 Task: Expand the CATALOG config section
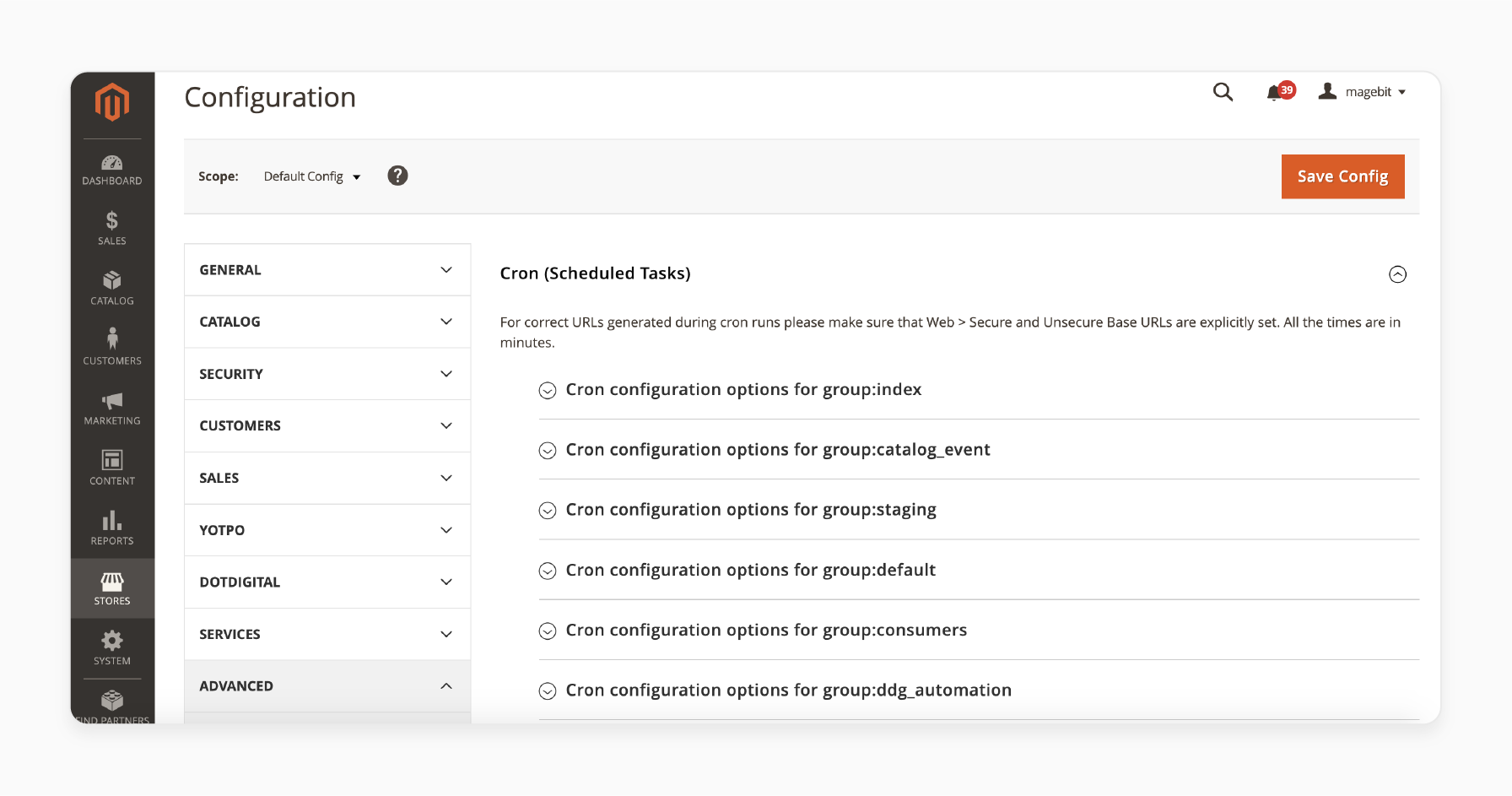click(x=327, y=322)
